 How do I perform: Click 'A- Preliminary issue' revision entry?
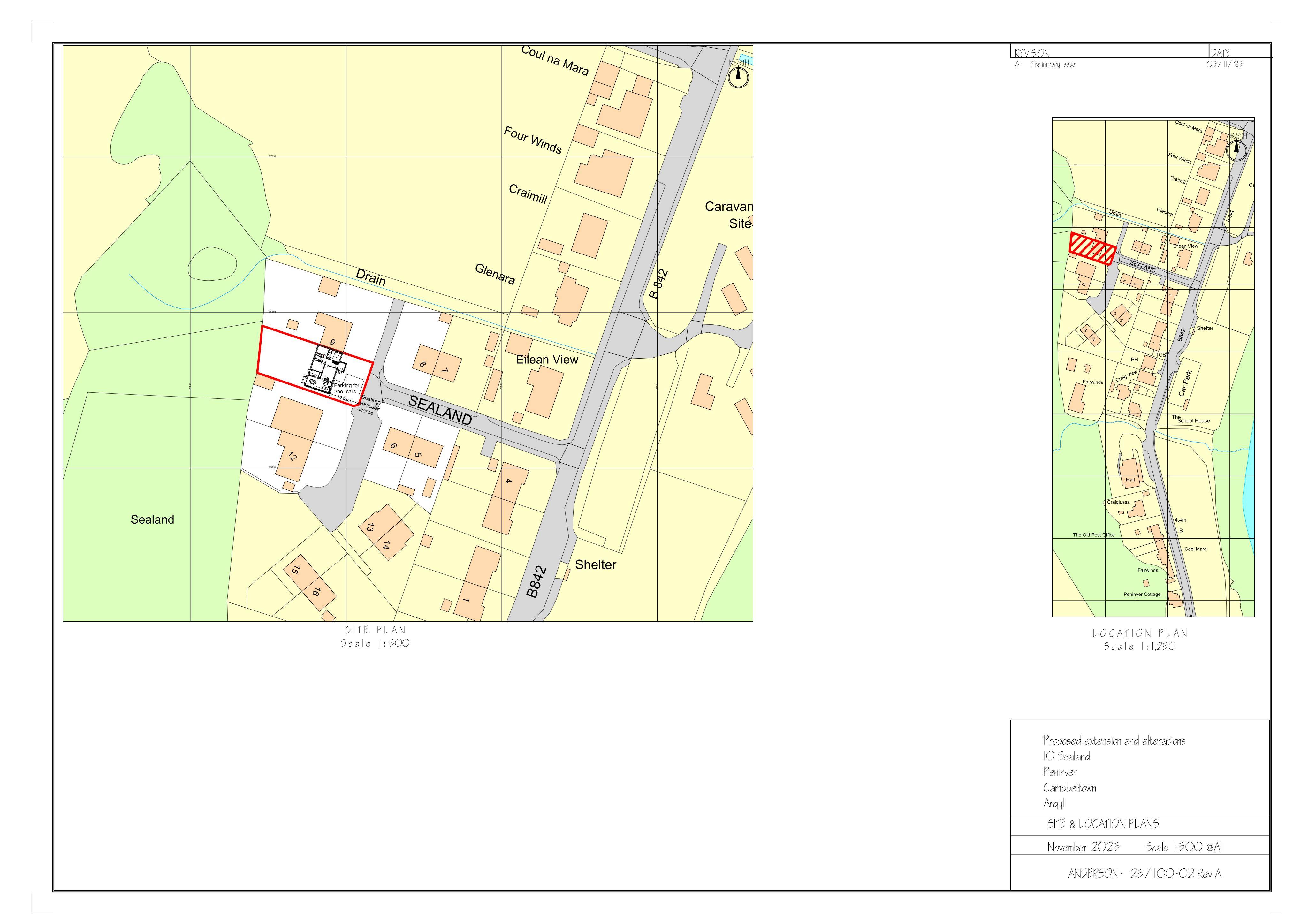(1045, 64)
